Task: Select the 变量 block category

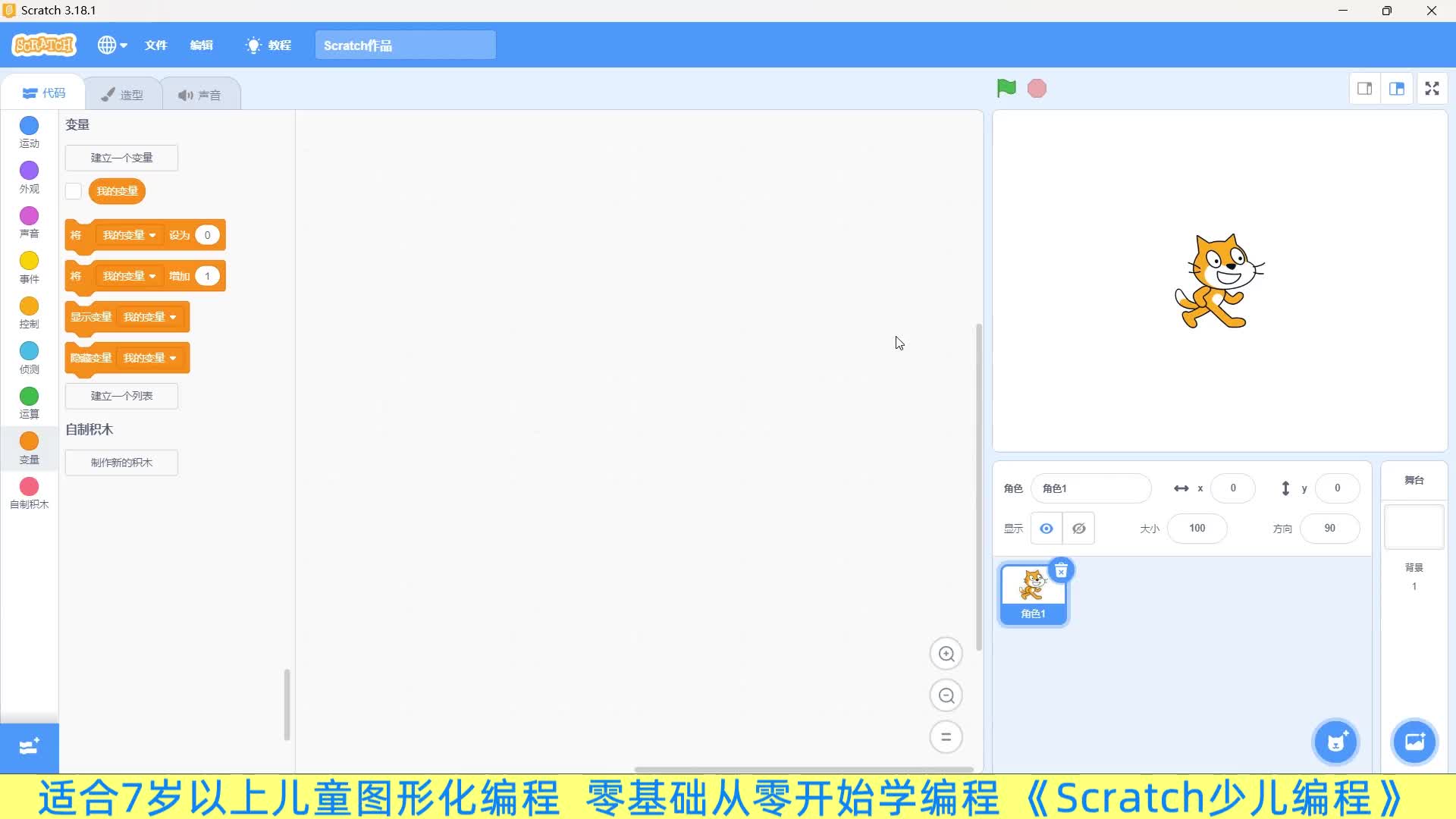Action: click(x=29, y=448)
